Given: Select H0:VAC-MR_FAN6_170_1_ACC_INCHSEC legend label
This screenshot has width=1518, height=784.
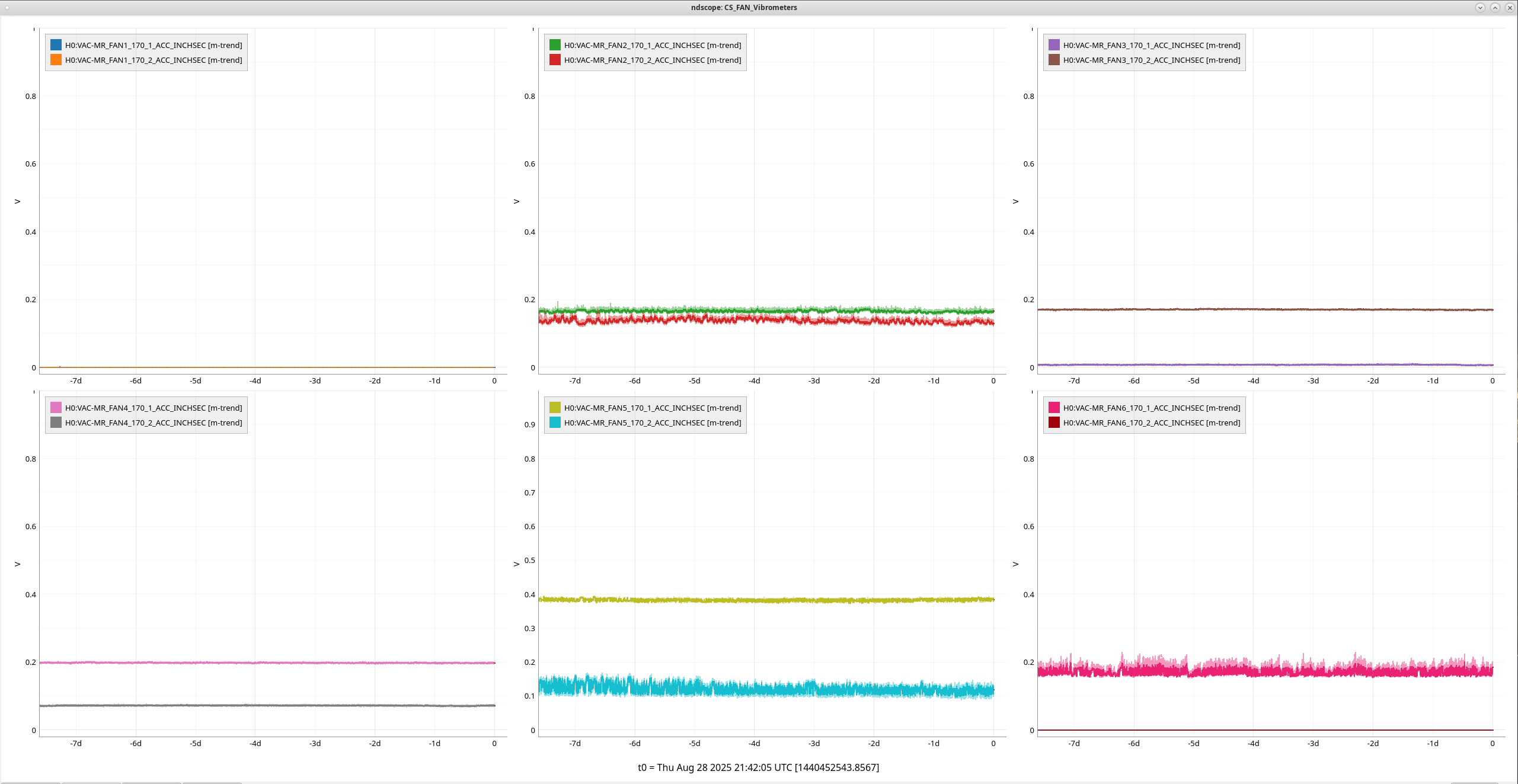Looking at the screenshot, I should coord(1152,408).
